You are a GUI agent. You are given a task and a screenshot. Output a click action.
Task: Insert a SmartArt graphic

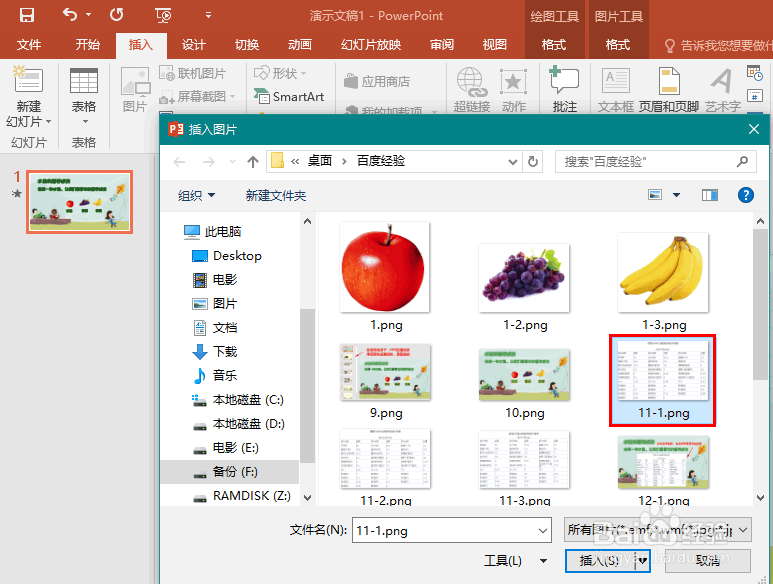289,97
